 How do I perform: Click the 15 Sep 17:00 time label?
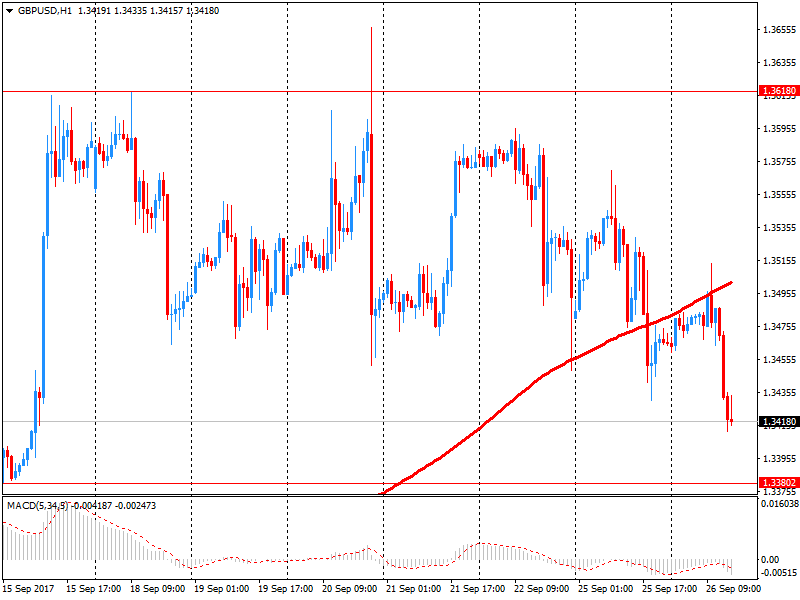93,589
